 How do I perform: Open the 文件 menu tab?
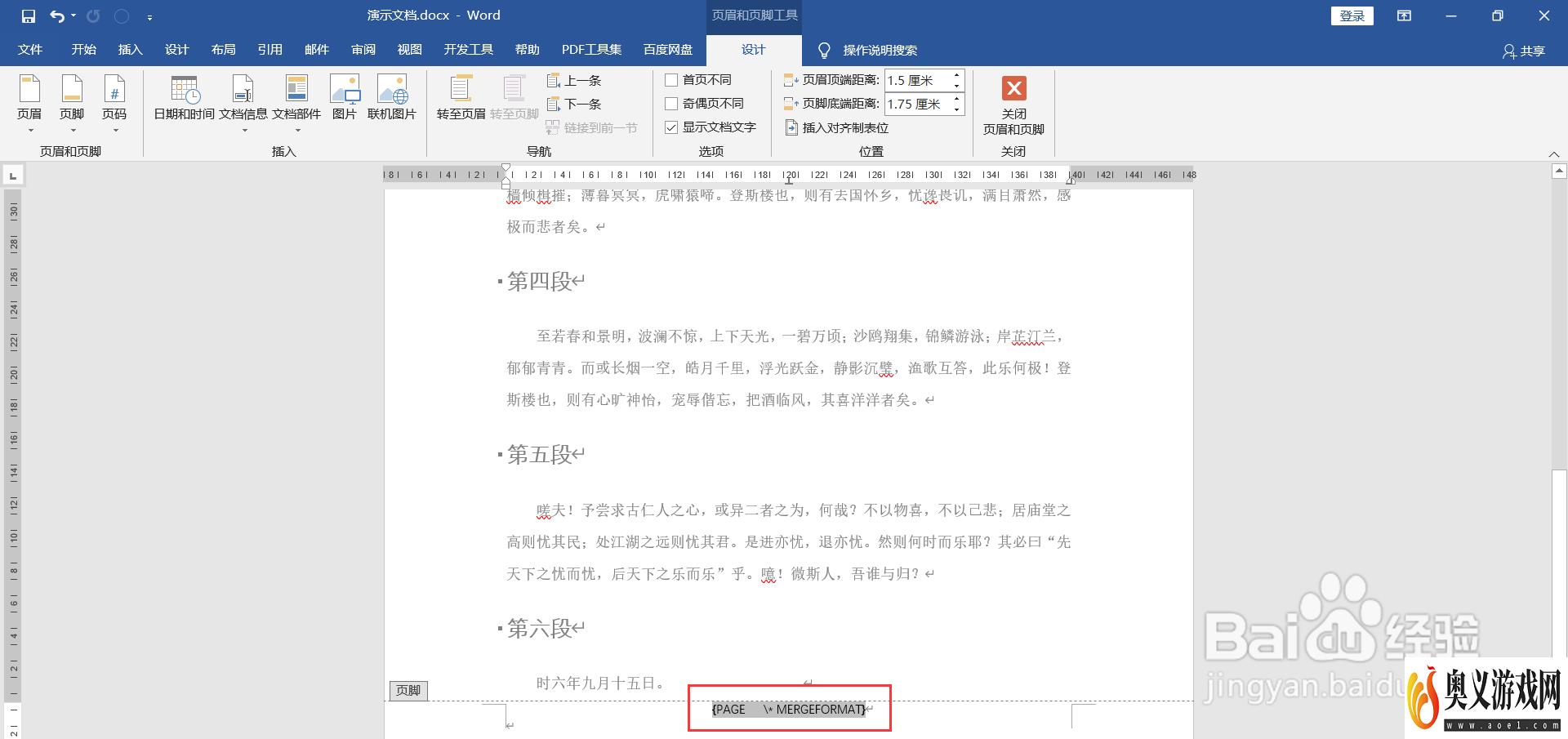[30, 50]
